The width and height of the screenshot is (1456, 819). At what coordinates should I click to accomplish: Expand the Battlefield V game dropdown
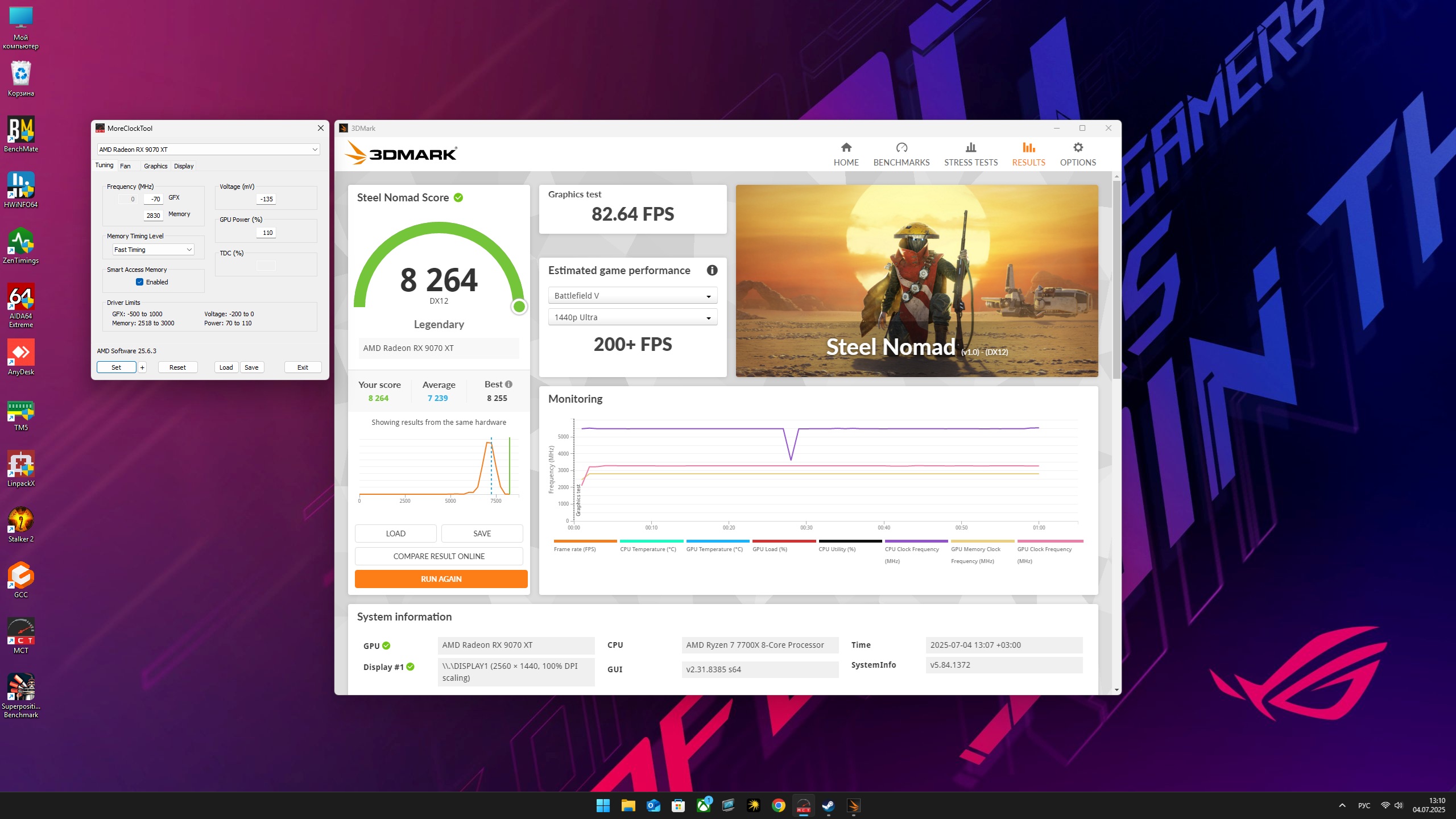632,296
